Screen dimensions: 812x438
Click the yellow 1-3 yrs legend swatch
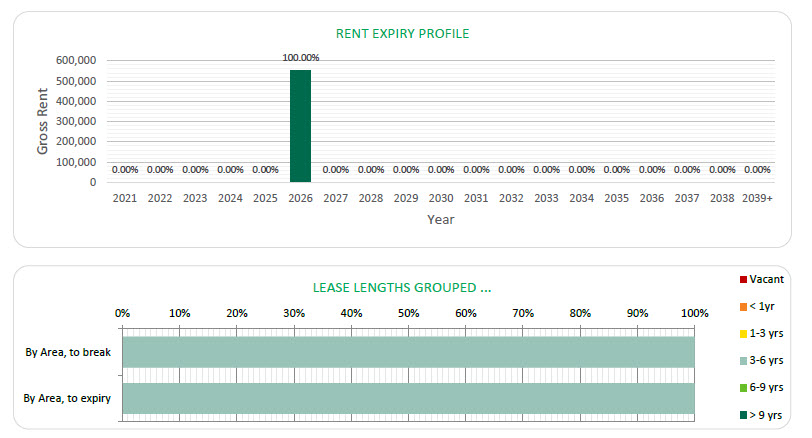(x=743, y=333)
